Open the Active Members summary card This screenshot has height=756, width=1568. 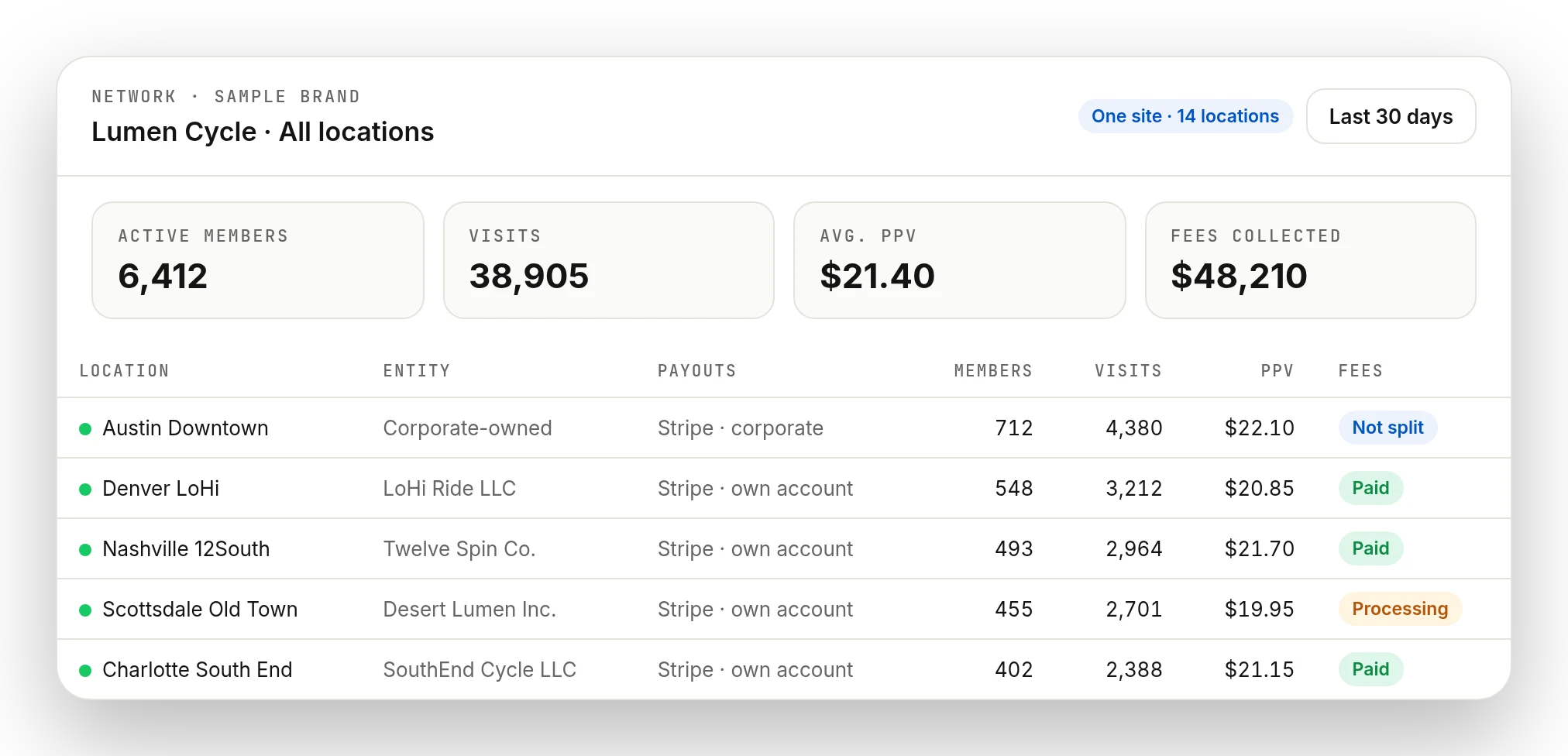[x=258, y=260]
